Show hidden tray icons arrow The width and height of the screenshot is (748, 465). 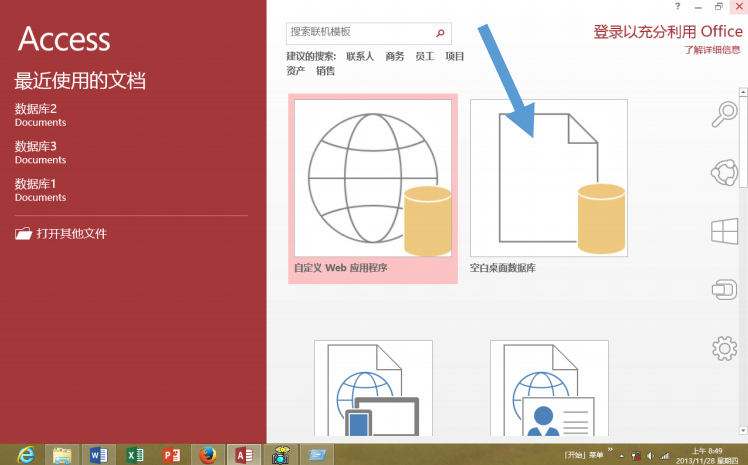point(622,456)
